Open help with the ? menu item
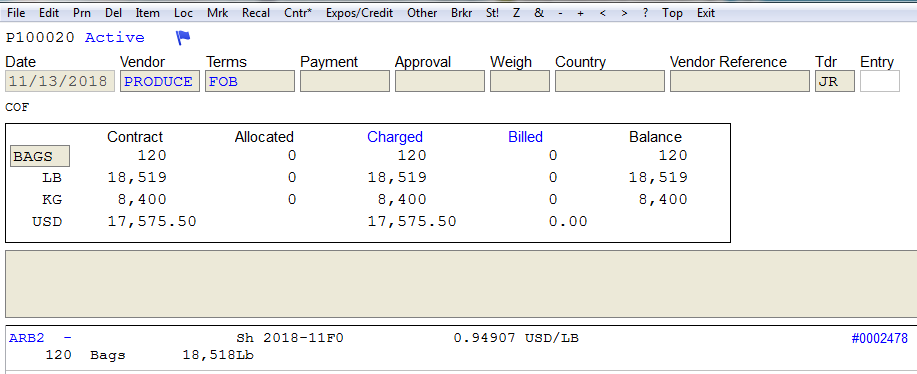The height and width of the screenshot is (374, 917). point(645,13)
